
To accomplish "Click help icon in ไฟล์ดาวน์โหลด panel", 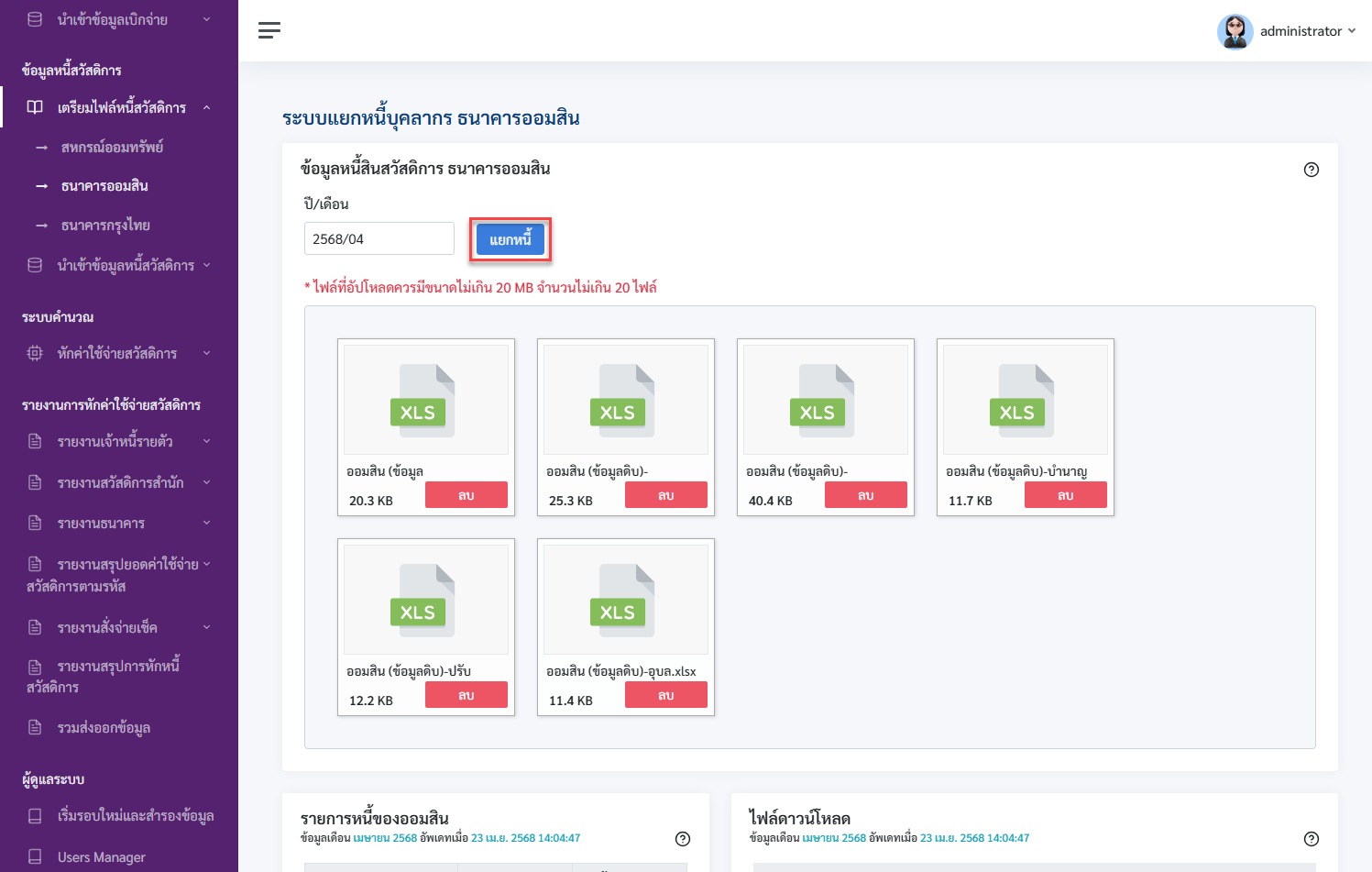I will (x=1312, y=839).
